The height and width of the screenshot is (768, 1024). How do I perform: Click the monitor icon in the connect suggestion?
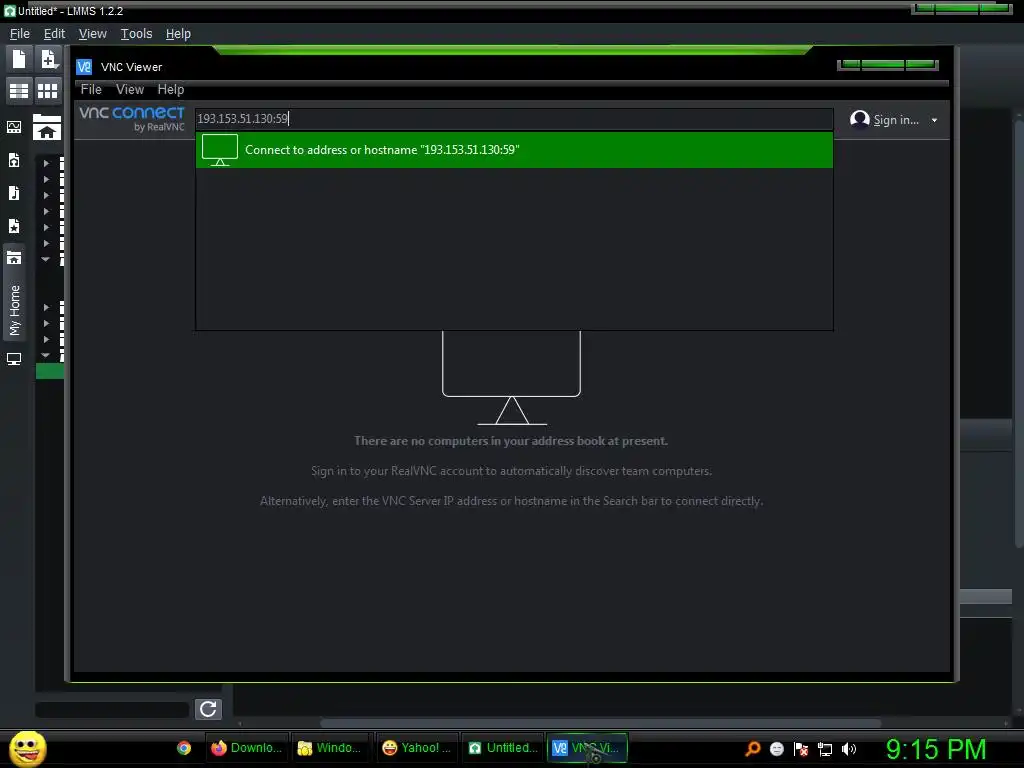(x=219, y=150)
